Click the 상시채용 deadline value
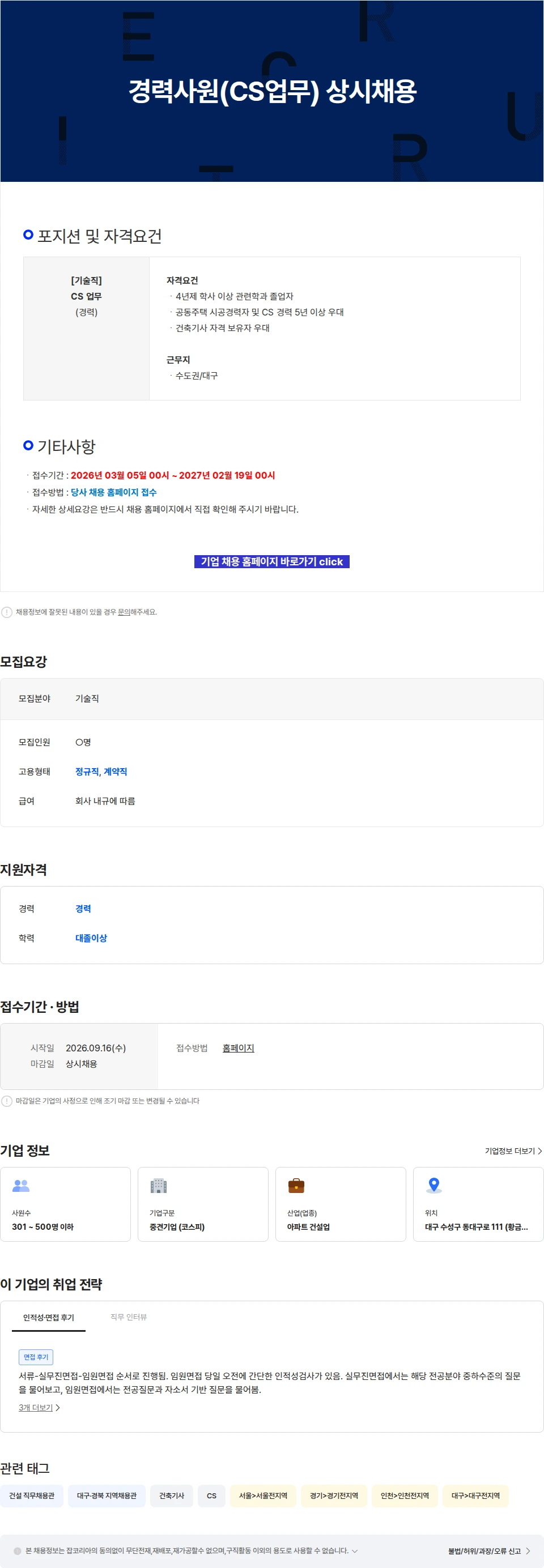 pyautogui.click(x=81, y=1063)
